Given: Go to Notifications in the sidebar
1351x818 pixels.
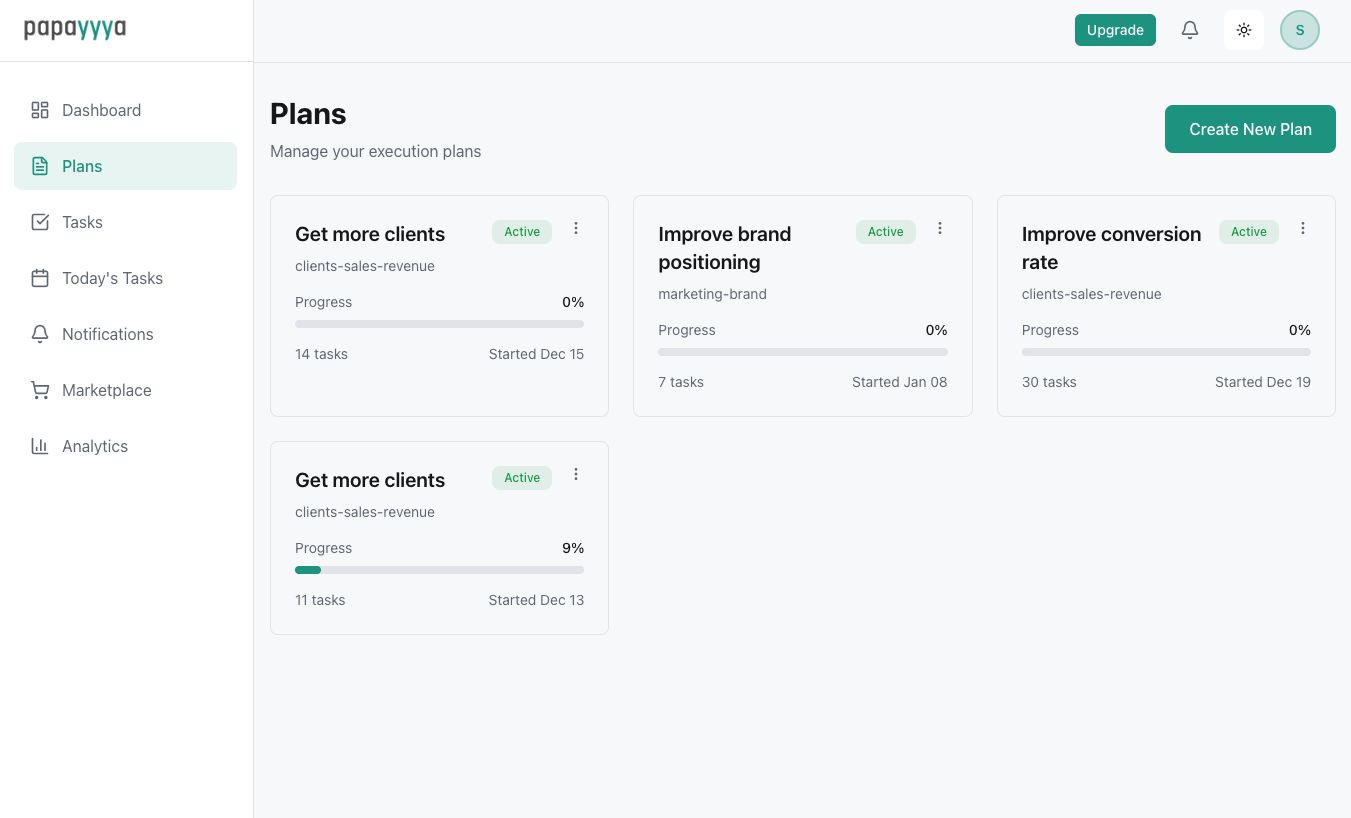Looking at the screenshot, I should [x=107, y=334].
